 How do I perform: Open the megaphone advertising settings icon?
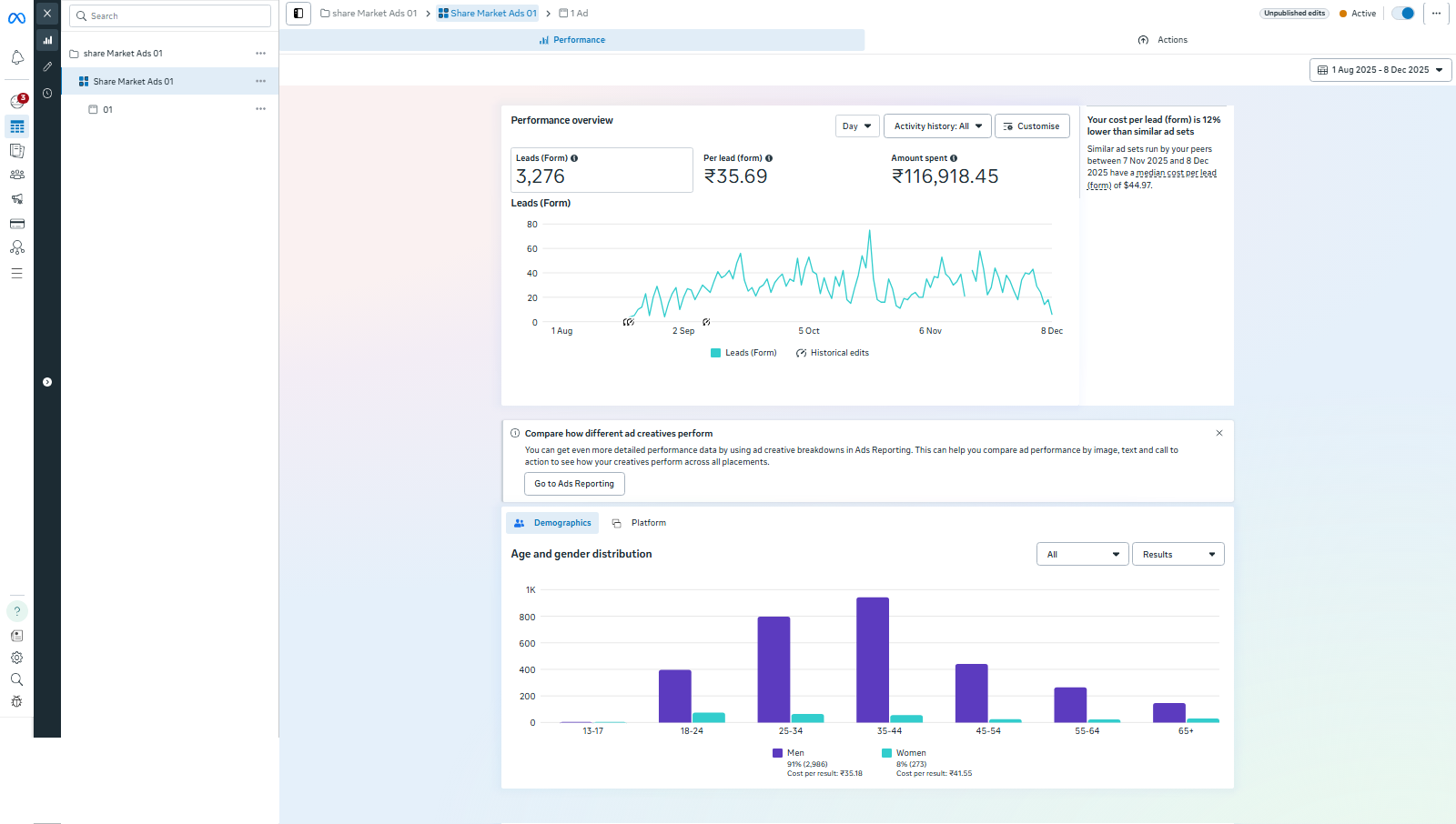pyautogui.click(x=16, y=199)
